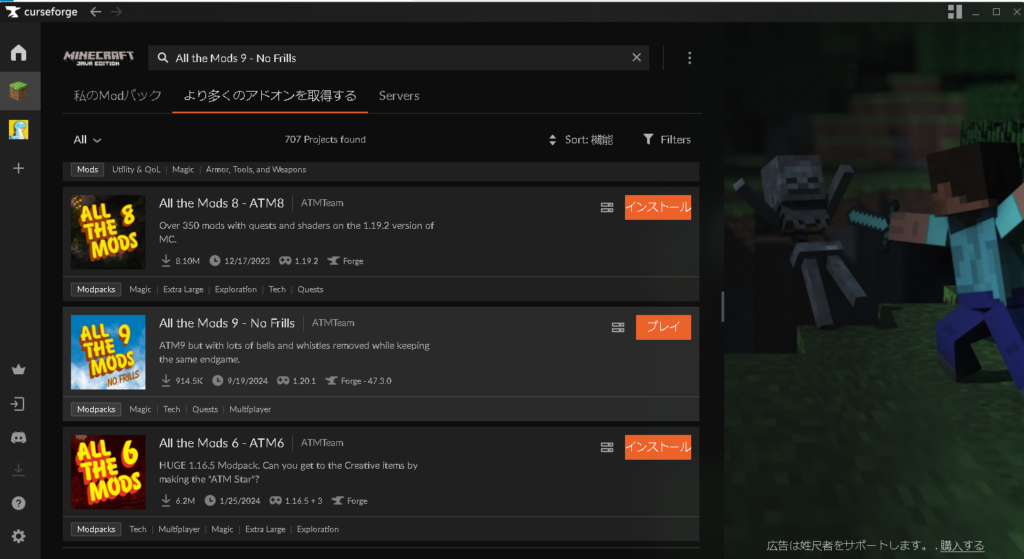This screenshot has height=559, width=1024.
Task: Toggle the Filters panel
Action: point(667,140)
